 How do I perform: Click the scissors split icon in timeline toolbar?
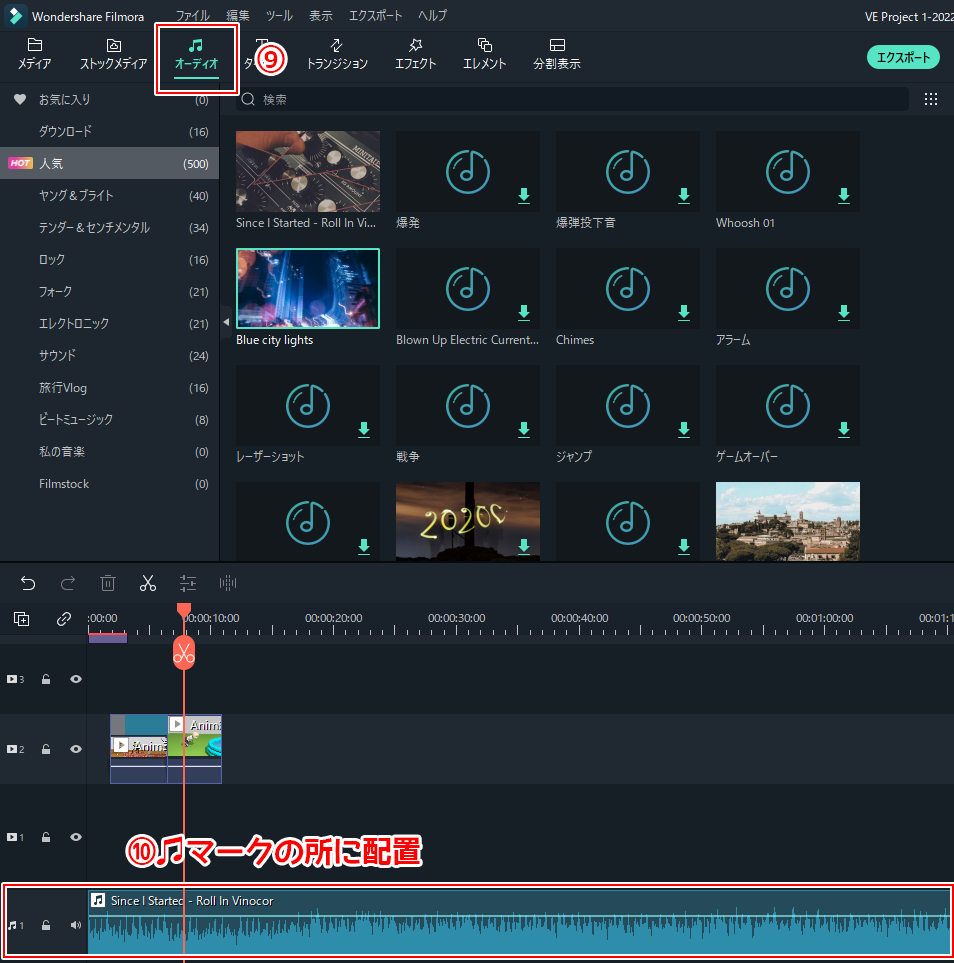click(148, 583)
